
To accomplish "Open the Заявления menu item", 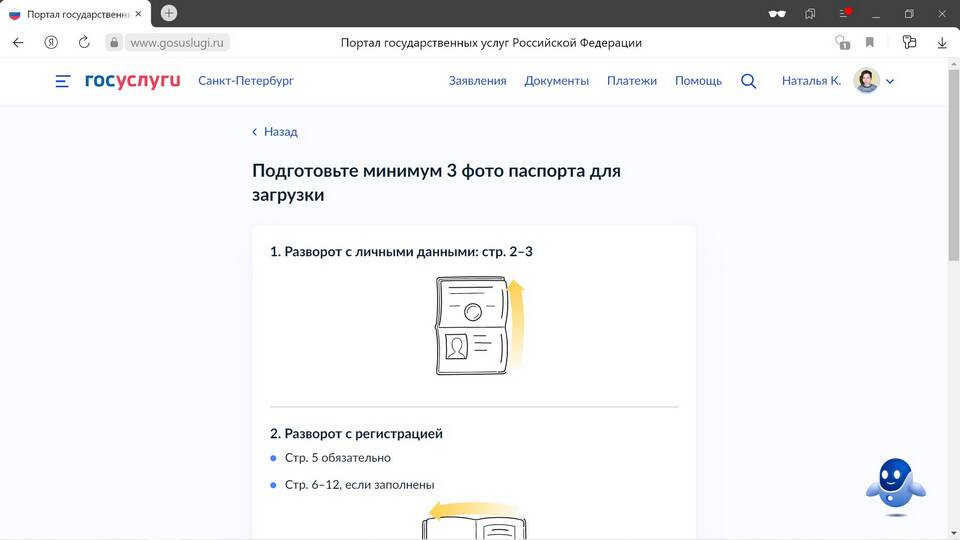I will 477,81.
